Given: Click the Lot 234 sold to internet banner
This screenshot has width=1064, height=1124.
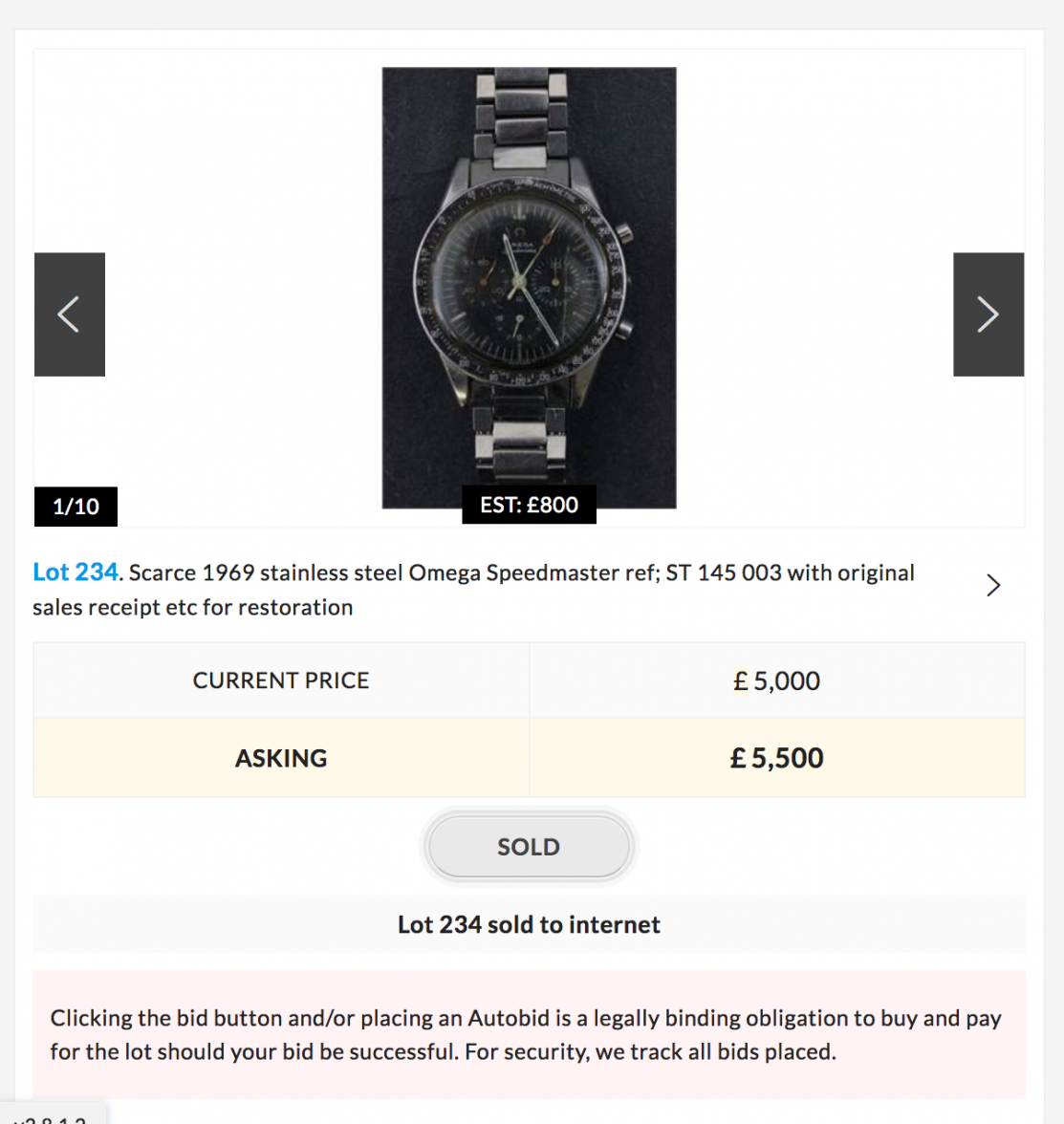Looking at the screenshot, I should point(529,923).
